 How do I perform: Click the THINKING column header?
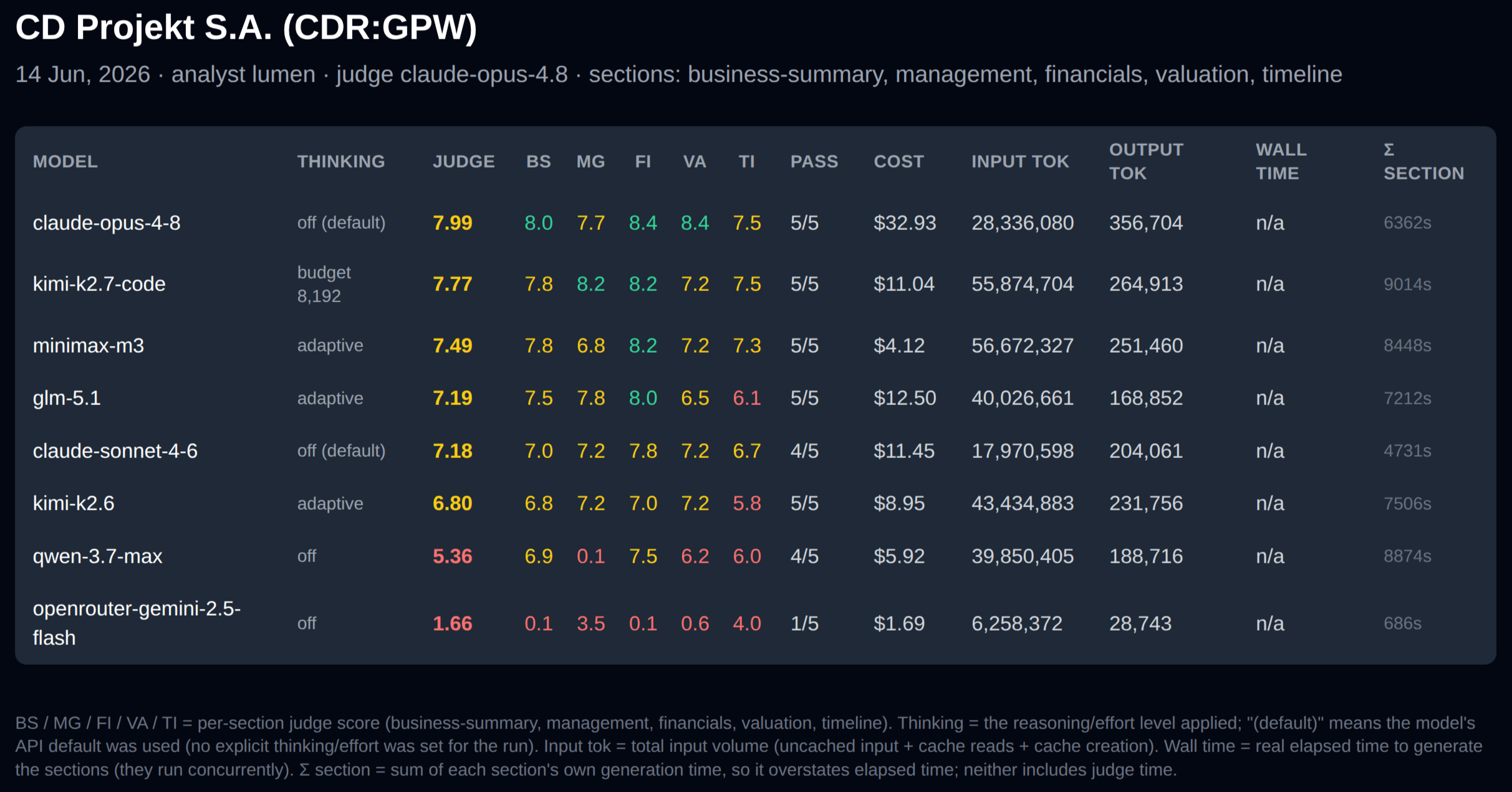(x=341, y=161)
